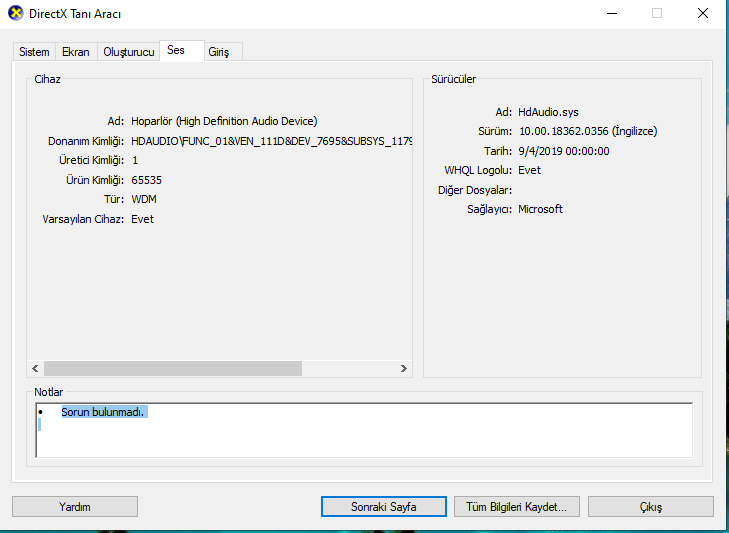Click the WHQL Logolu value Evet
This screenshot has height=533, width=729.
point(530,170)
